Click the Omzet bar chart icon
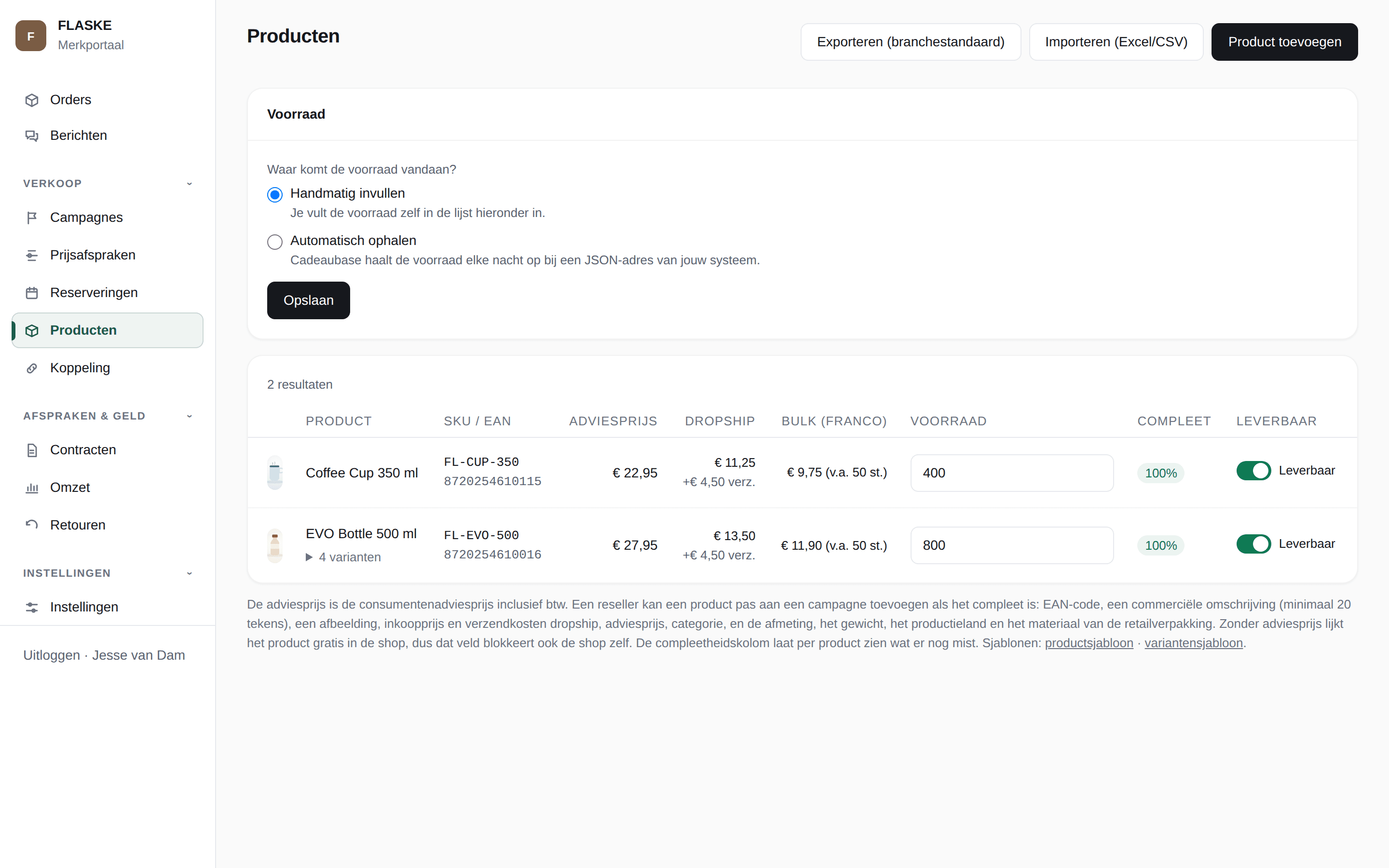The width and height of the screenshot is (1389, 868). (32, 488)
